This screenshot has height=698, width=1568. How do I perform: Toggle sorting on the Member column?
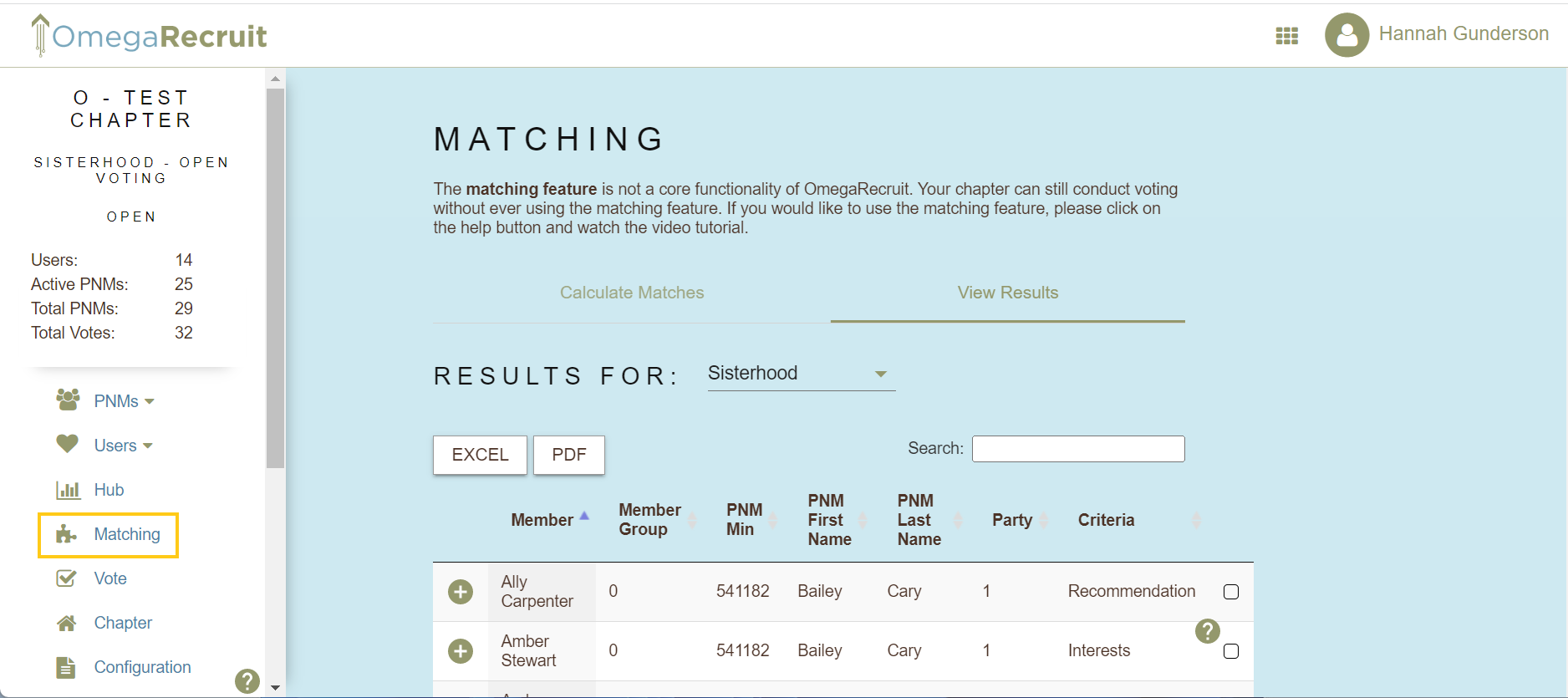[x=542, y=519]
